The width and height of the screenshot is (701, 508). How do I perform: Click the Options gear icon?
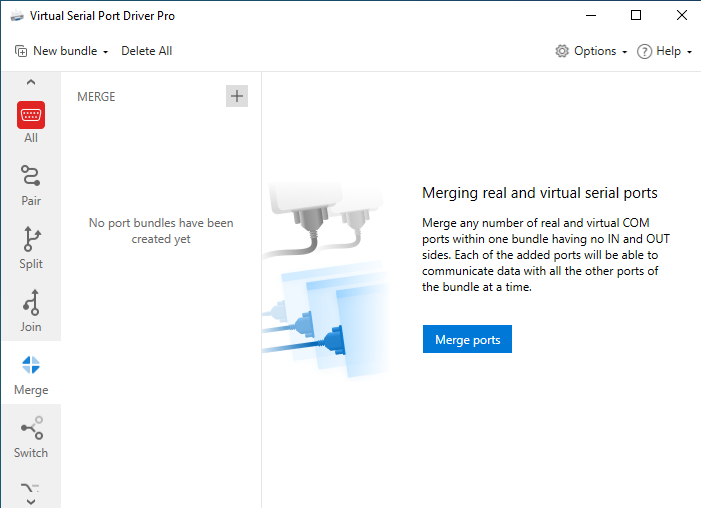pyautogui.click(x=562, y=51)
